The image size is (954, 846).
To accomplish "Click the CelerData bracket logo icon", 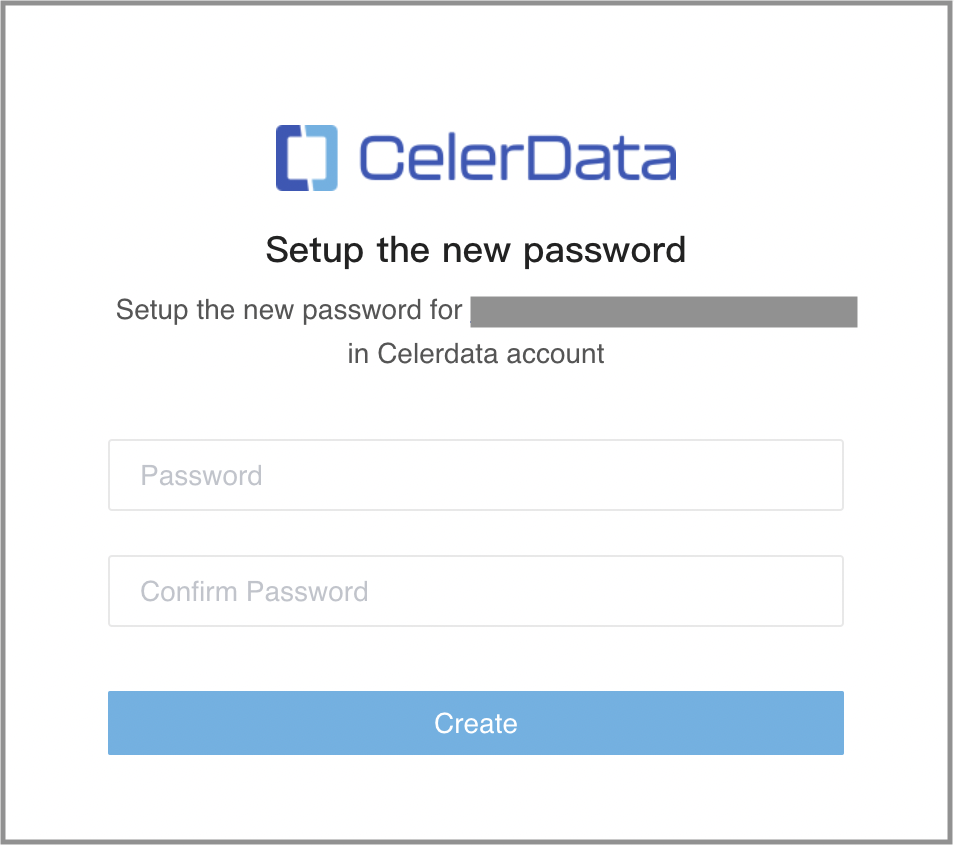I will point(307,158).
